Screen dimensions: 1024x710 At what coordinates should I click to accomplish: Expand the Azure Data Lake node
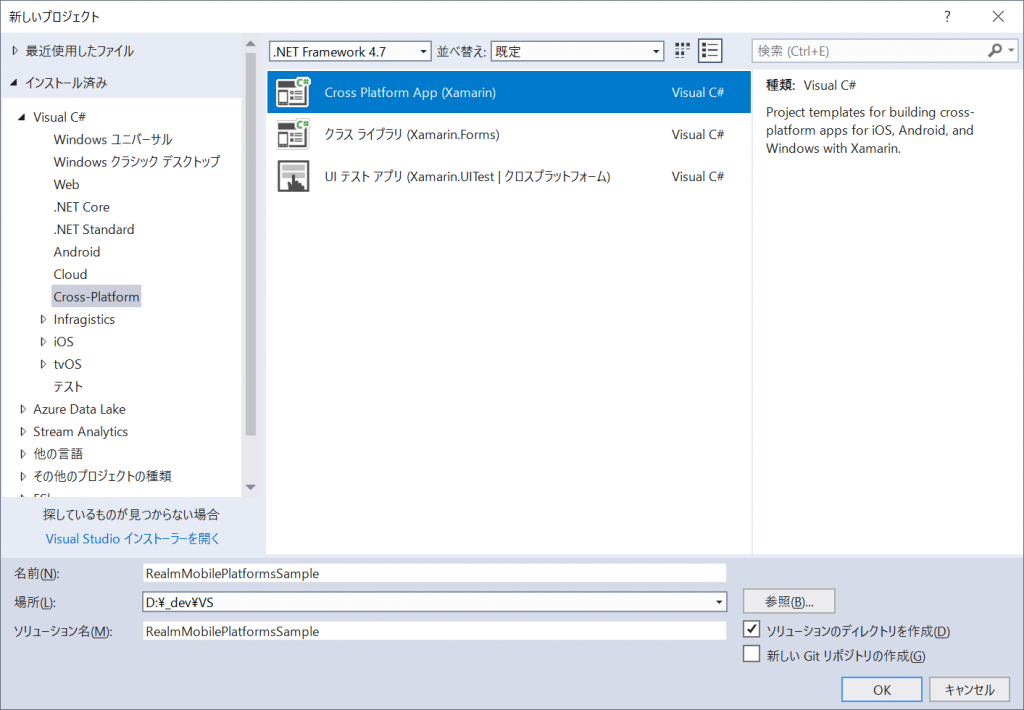23,409
